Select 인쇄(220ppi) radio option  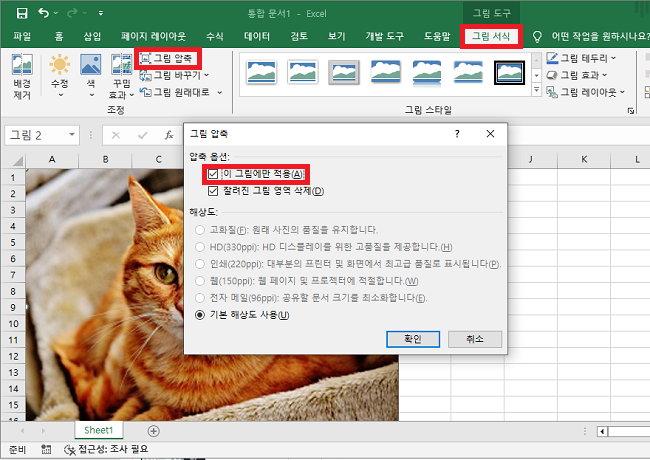coord(200,264)
